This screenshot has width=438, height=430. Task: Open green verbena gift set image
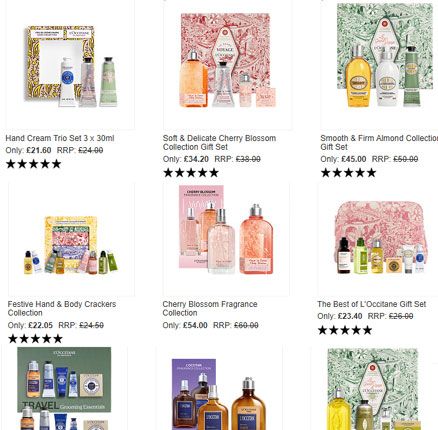point(373,388)
